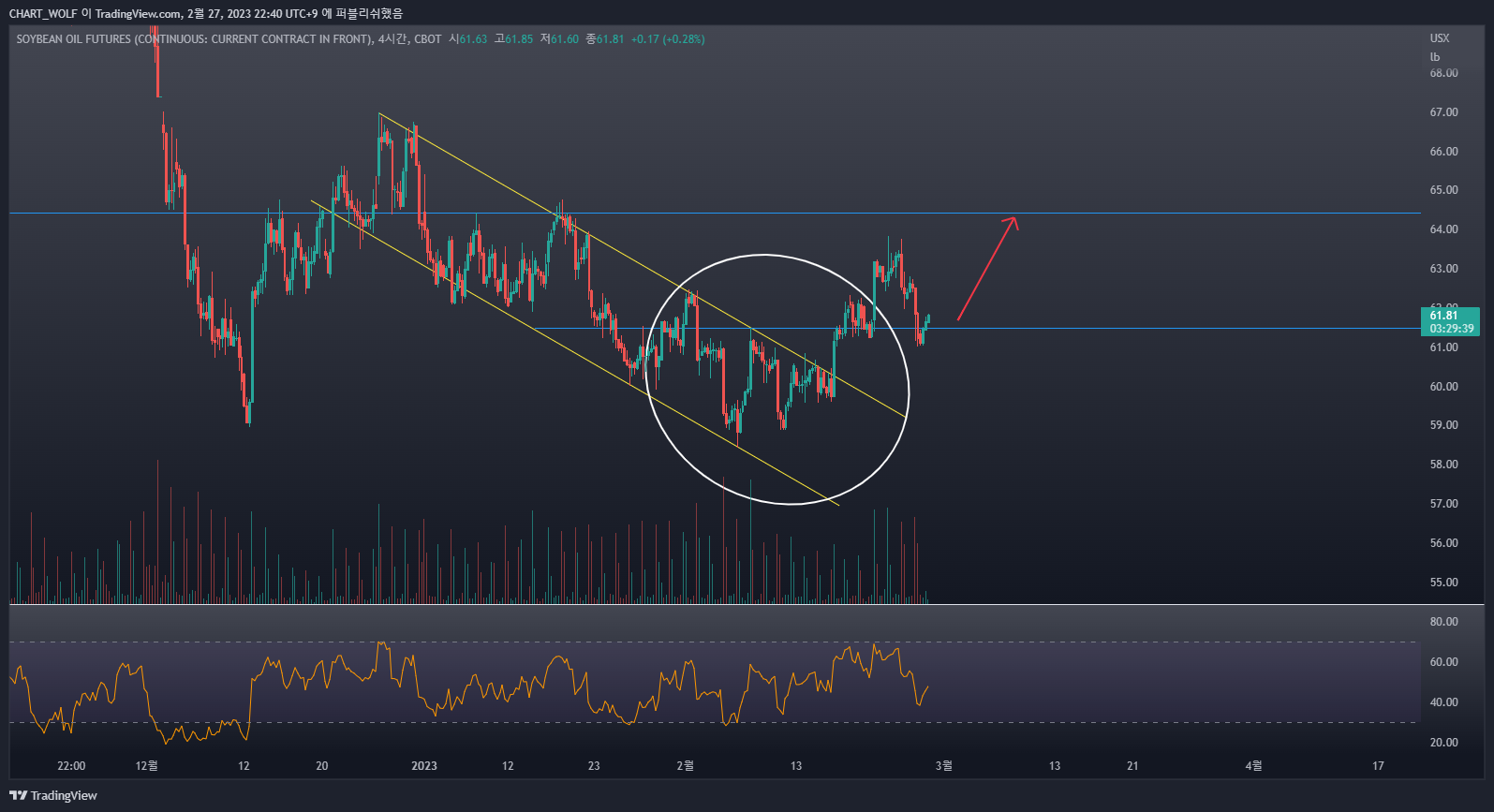The height and width of the screenshot is (812, 1494).
Task: Click the 60.00 price axis label on main chart
Action: pyautogui.click(x=1443, y=387)
